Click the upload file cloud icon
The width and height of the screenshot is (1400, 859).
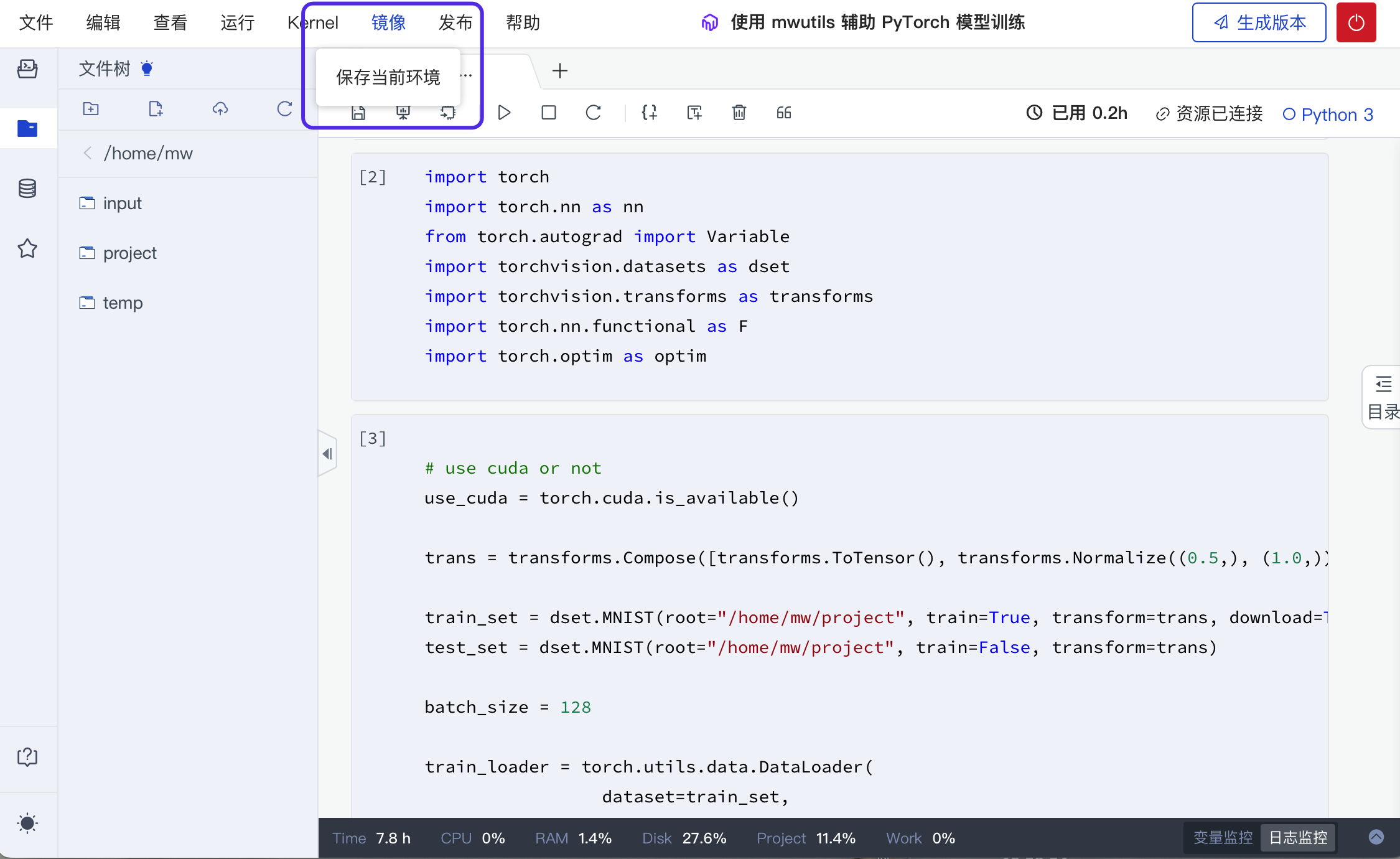pos(220,110)
